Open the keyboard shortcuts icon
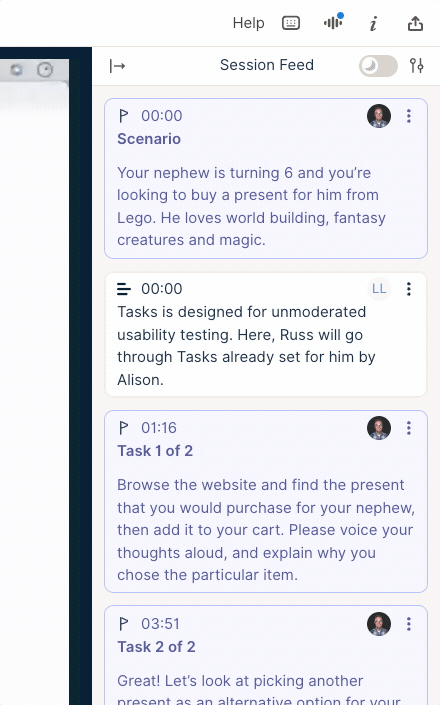 pos(291,23)
